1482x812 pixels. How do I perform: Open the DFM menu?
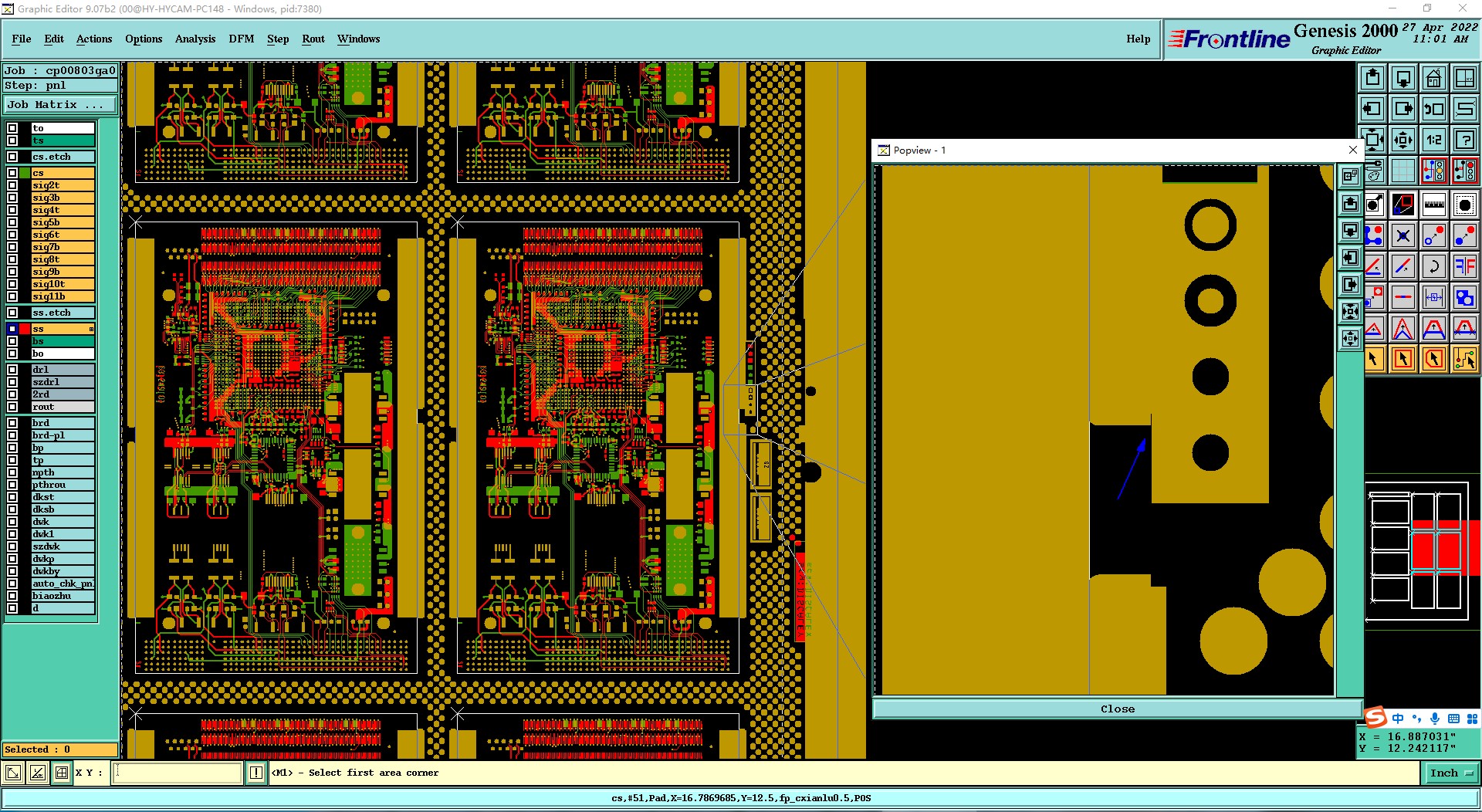242,39
